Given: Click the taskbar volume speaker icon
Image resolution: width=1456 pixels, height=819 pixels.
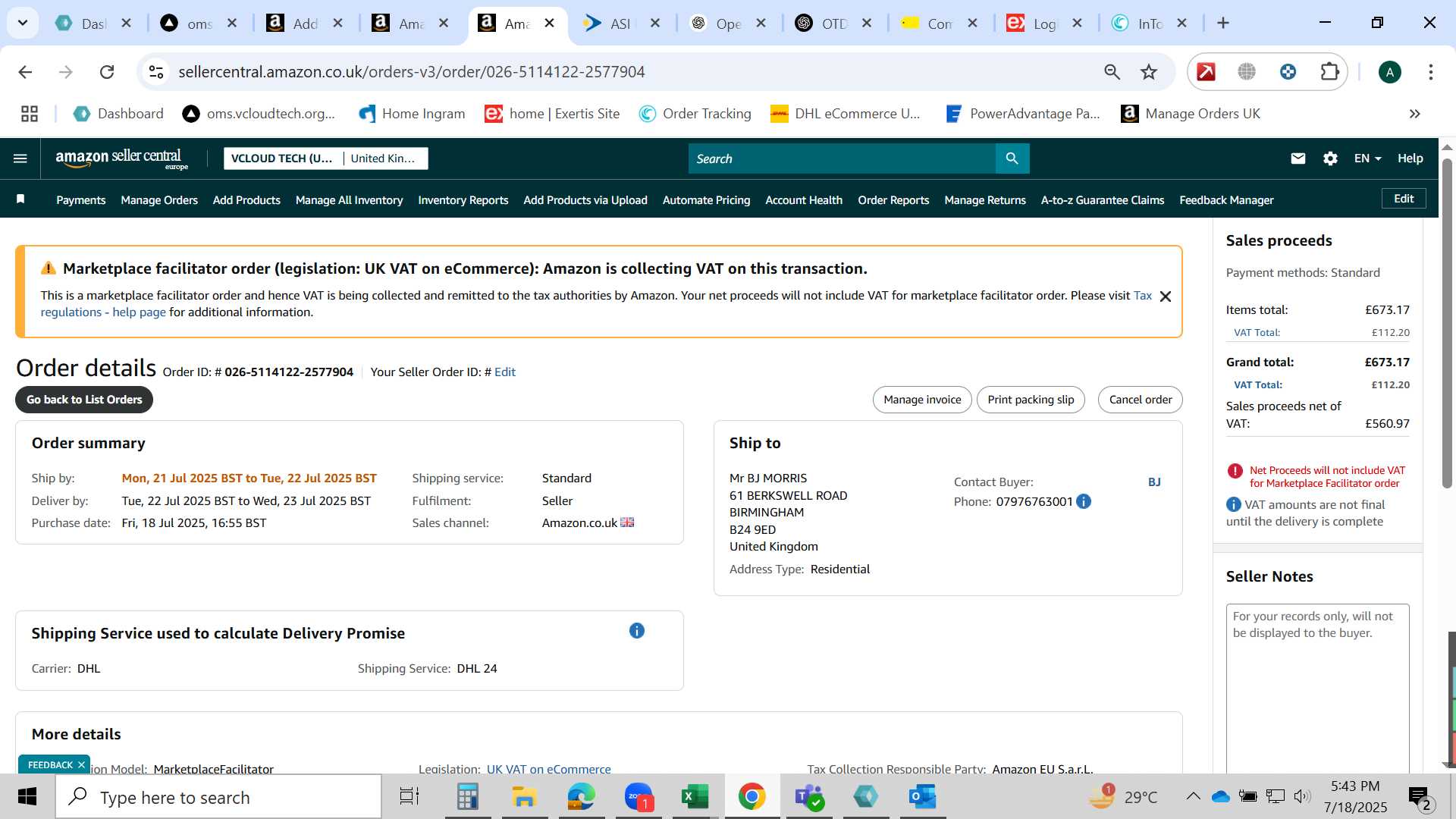Looking at the screenshot, I should [x=1302, y=796].
